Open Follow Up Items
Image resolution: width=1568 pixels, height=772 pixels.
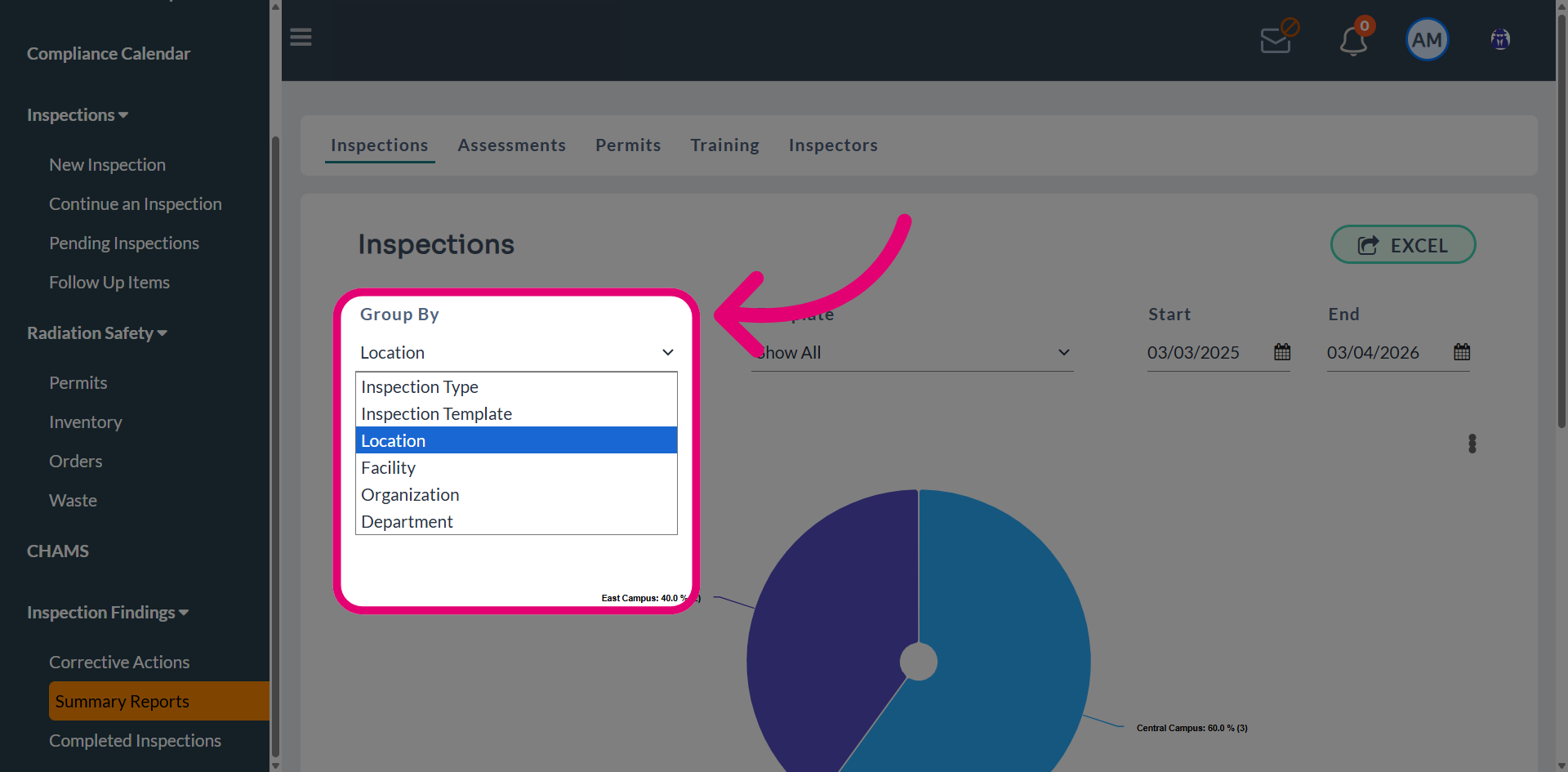109,283
